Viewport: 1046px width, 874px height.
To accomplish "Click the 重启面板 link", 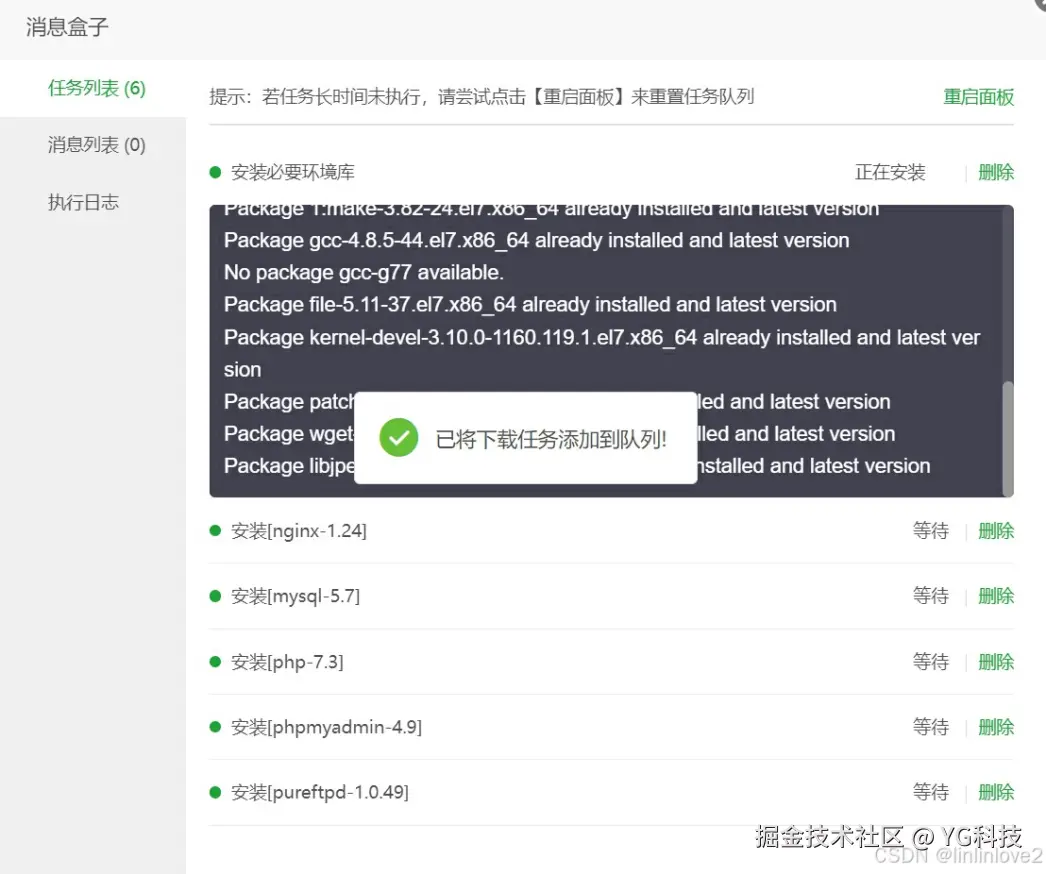I will point(979,97).
